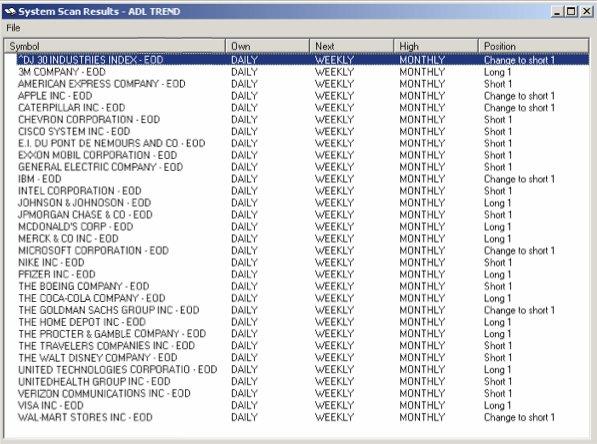Click Microsoft's 'Change to short 1' position
Screen dimensions: 597x444
click(519, 250)
